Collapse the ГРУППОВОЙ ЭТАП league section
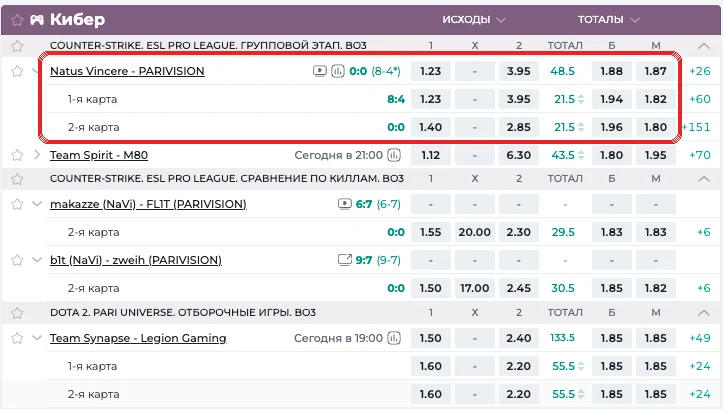Viewport: 723px width, 409px height. tap(704, 46)
